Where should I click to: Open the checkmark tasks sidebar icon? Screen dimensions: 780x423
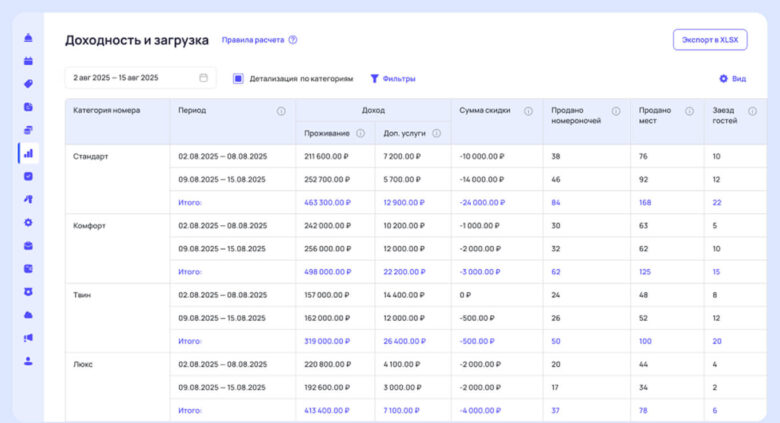pyautogui.click(x=28, y=176)
